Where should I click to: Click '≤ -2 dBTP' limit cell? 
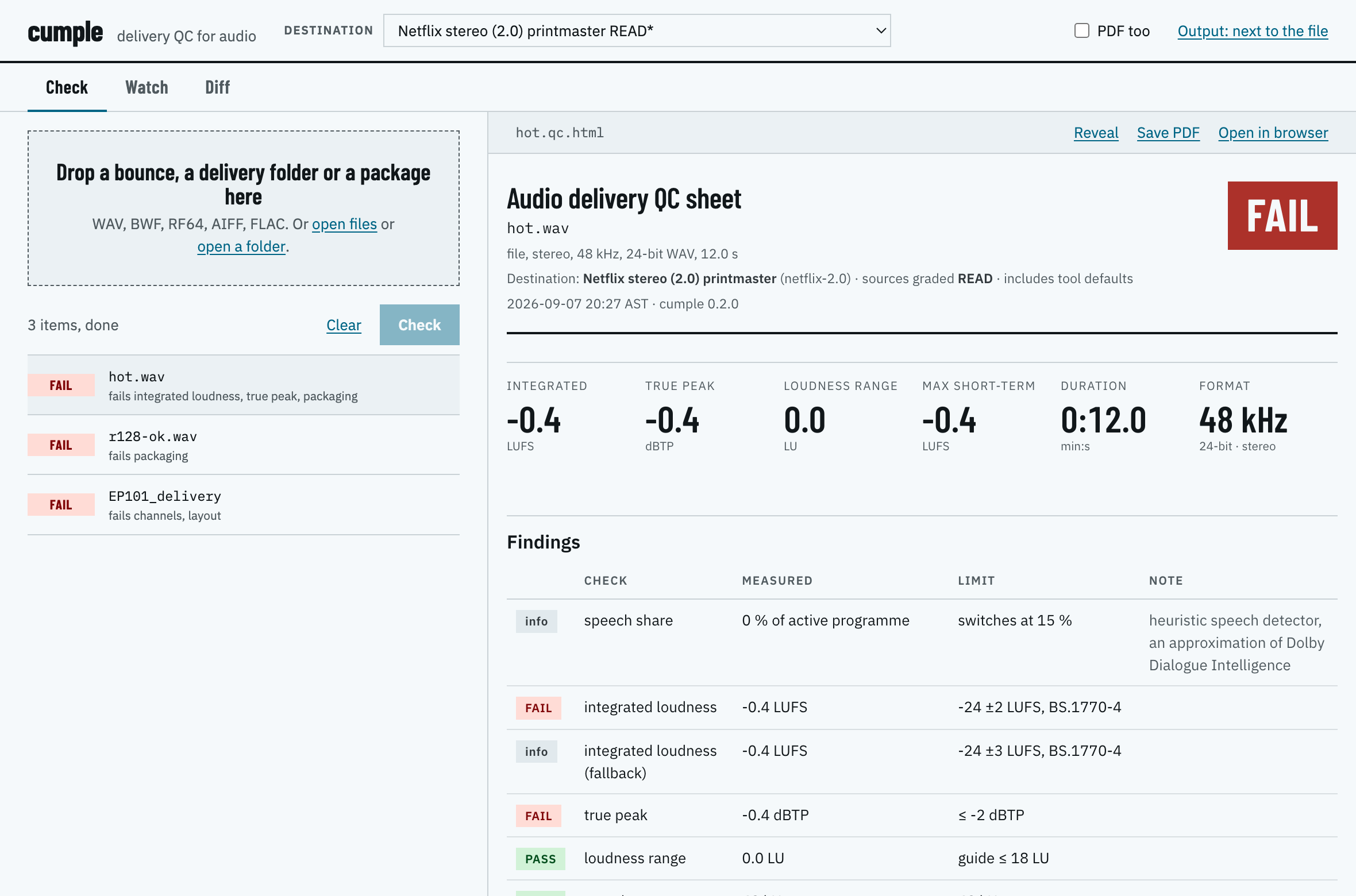click(x=991, y=815)
